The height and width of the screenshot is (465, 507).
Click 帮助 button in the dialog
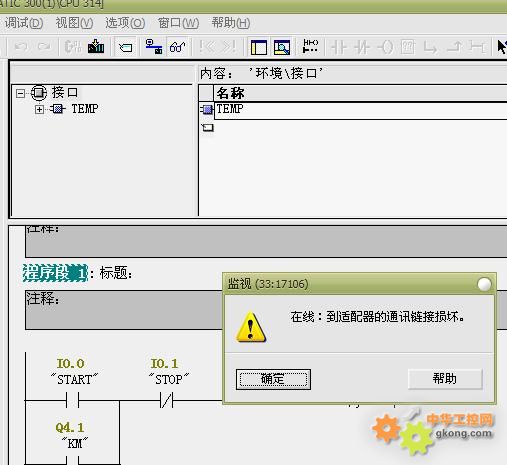(445, 379)
